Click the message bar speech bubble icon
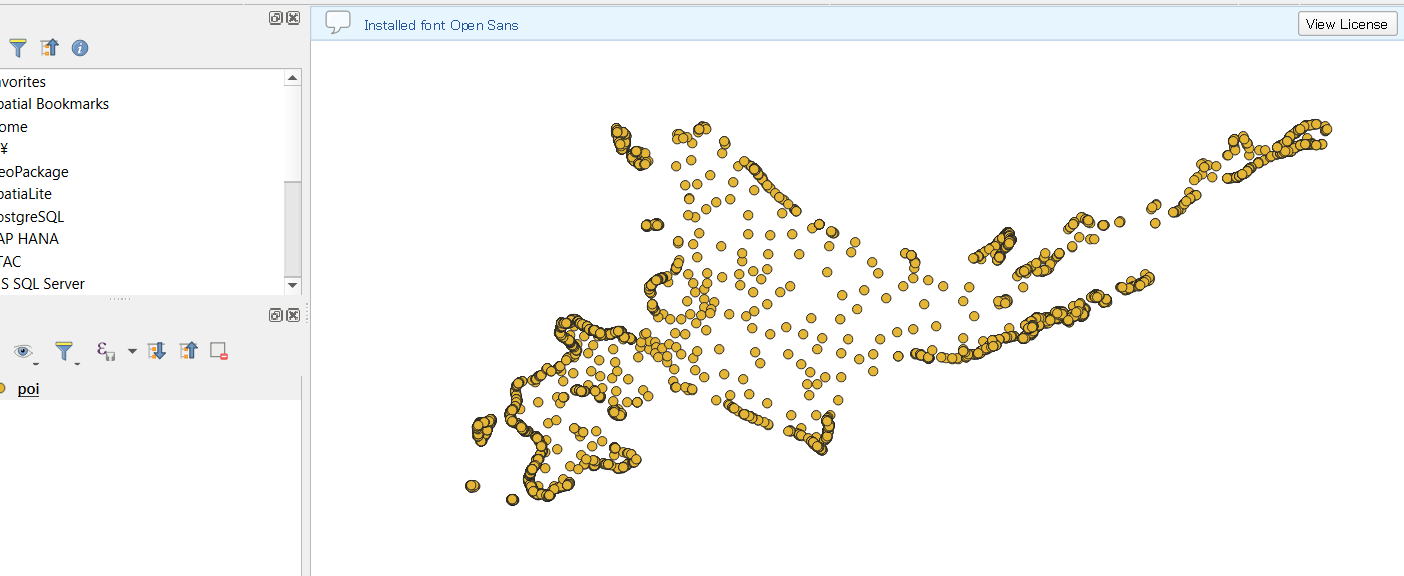Viewport: 1404px width, 576px height. [338, 23]
